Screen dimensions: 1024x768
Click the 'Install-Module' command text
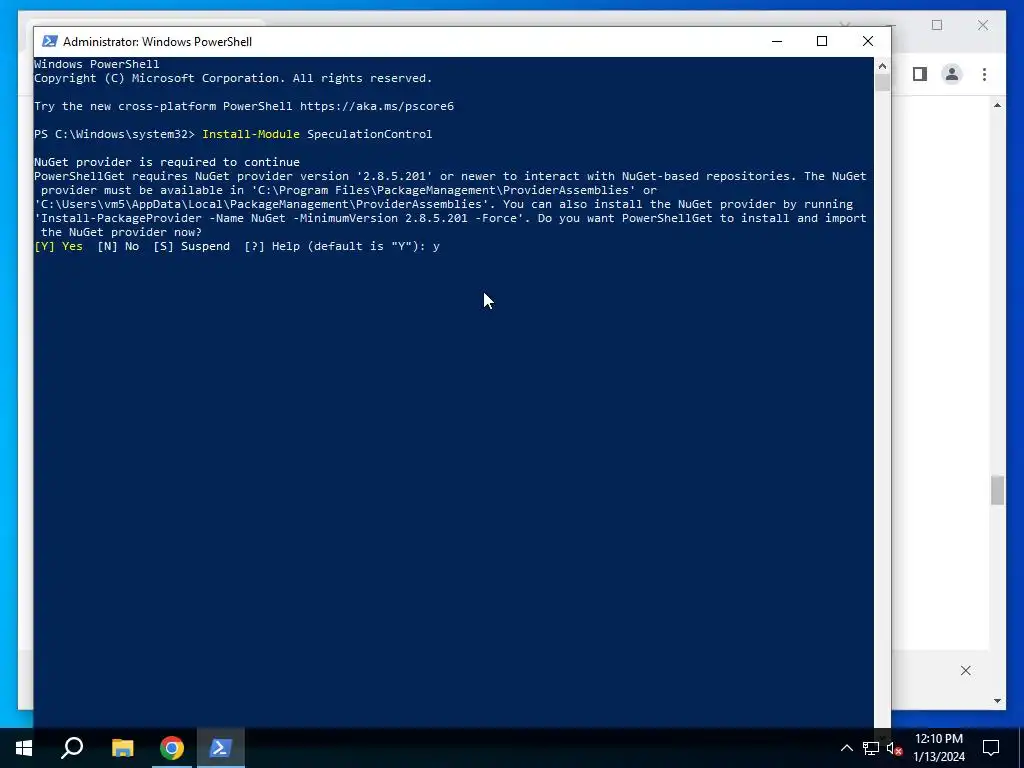(251, 134)
